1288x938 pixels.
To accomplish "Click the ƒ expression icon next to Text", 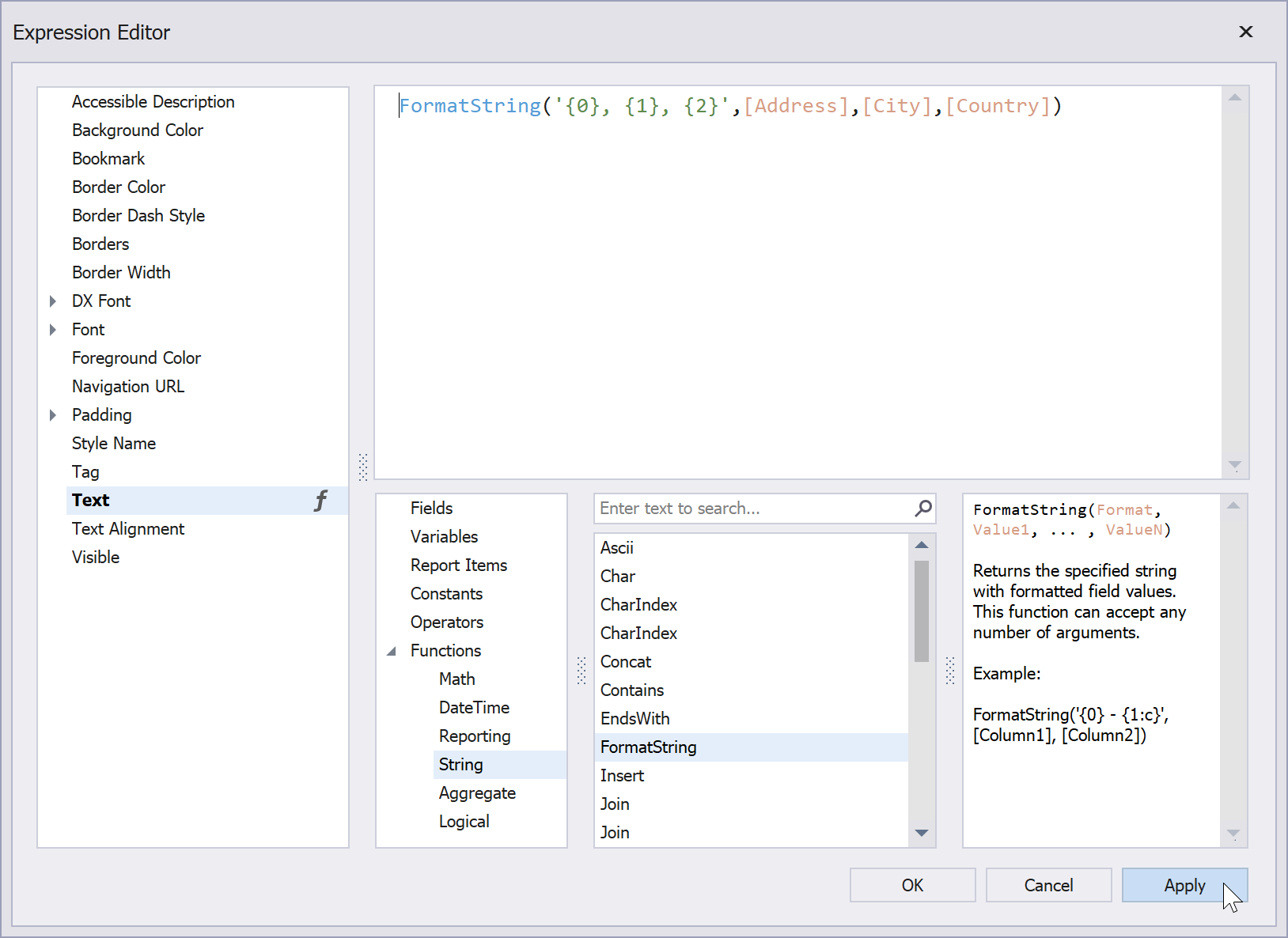I will [x=320, y=500].
